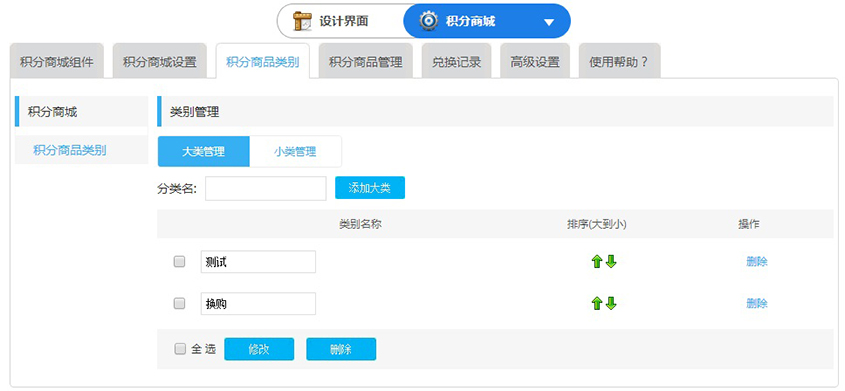Click the blue 删除 button at bottom
This screenshot has height=391, width=845.
click(x=341, y=349)
